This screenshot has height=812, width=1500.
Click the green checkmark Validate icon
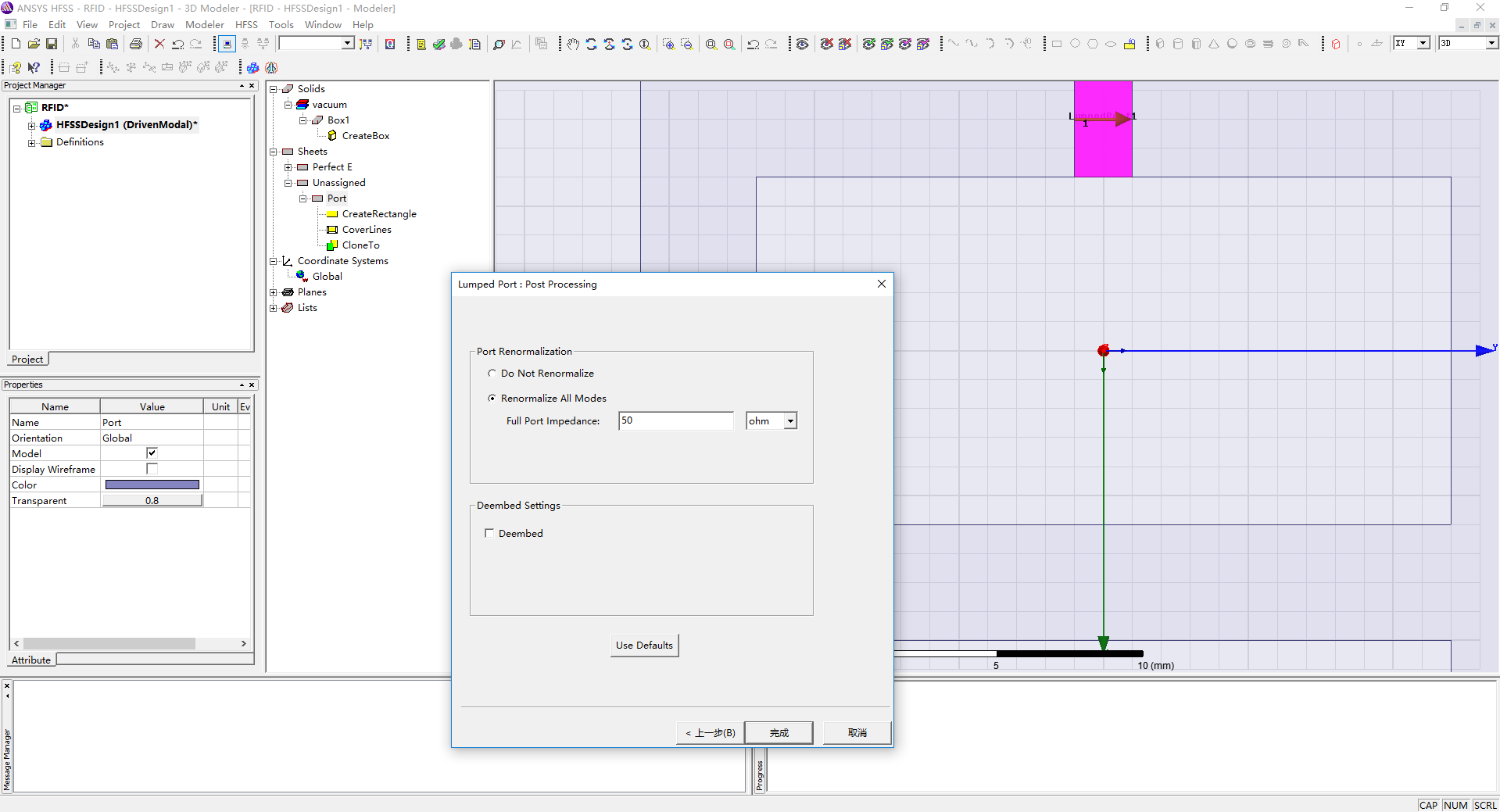(439, 44)
